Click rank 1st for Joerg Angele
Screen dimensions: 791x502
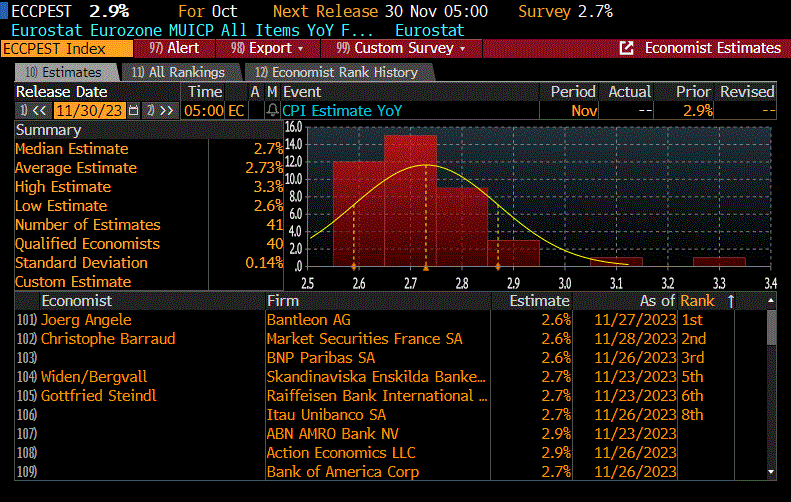click(692, 320)
